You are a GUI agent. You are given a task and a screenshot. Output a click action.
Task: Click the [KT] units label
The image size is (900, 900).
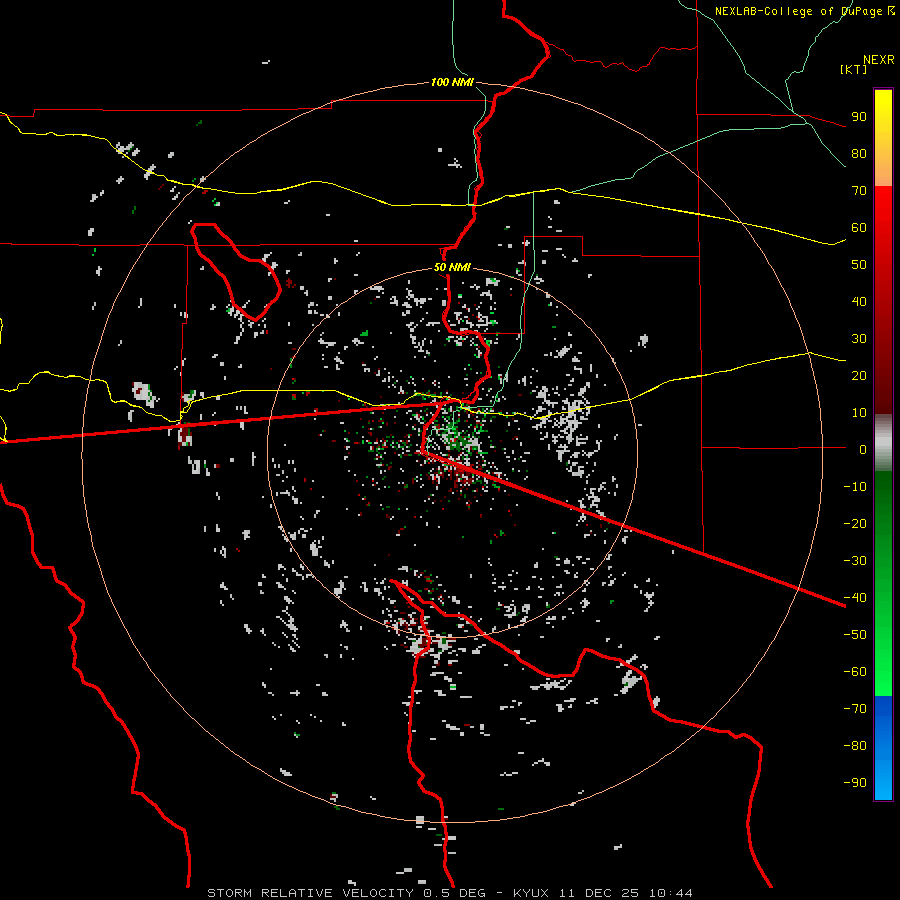pos(854,69)
